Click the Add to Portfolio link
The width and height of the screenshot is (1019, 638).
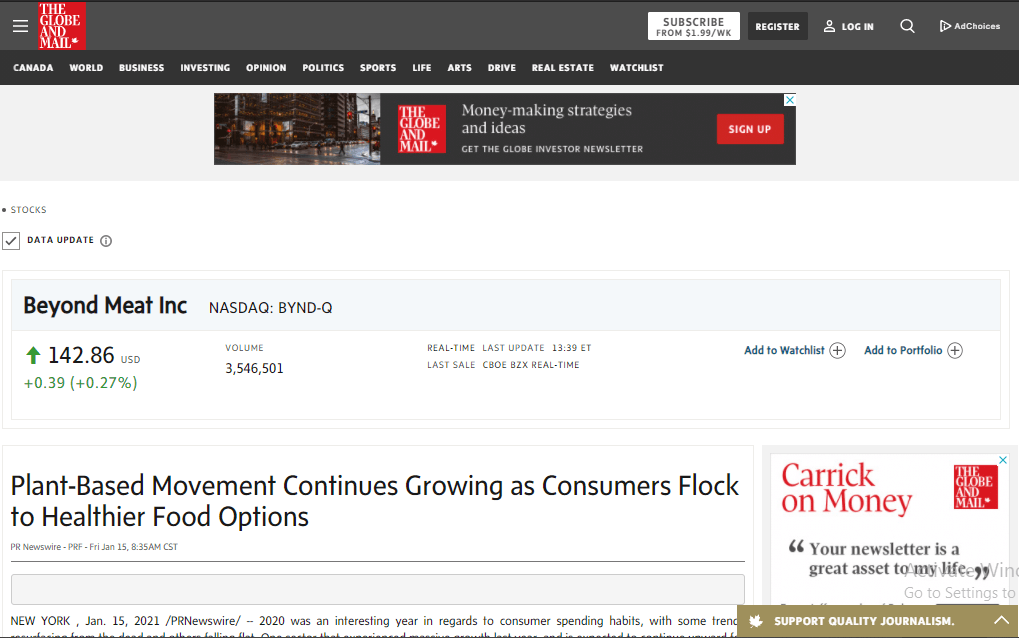[x=903, y=351]
